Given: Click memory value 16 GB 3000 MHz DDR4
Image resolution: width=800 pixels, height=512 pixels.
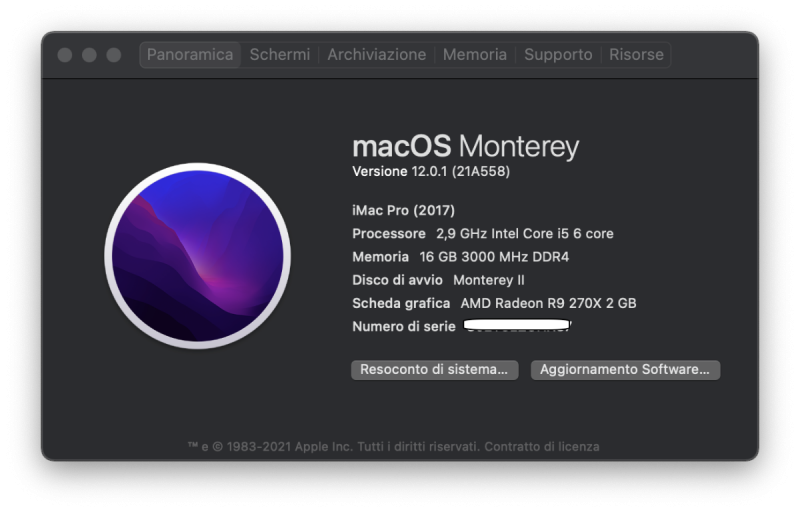Looking at the screenshot, I should [494, 257].
